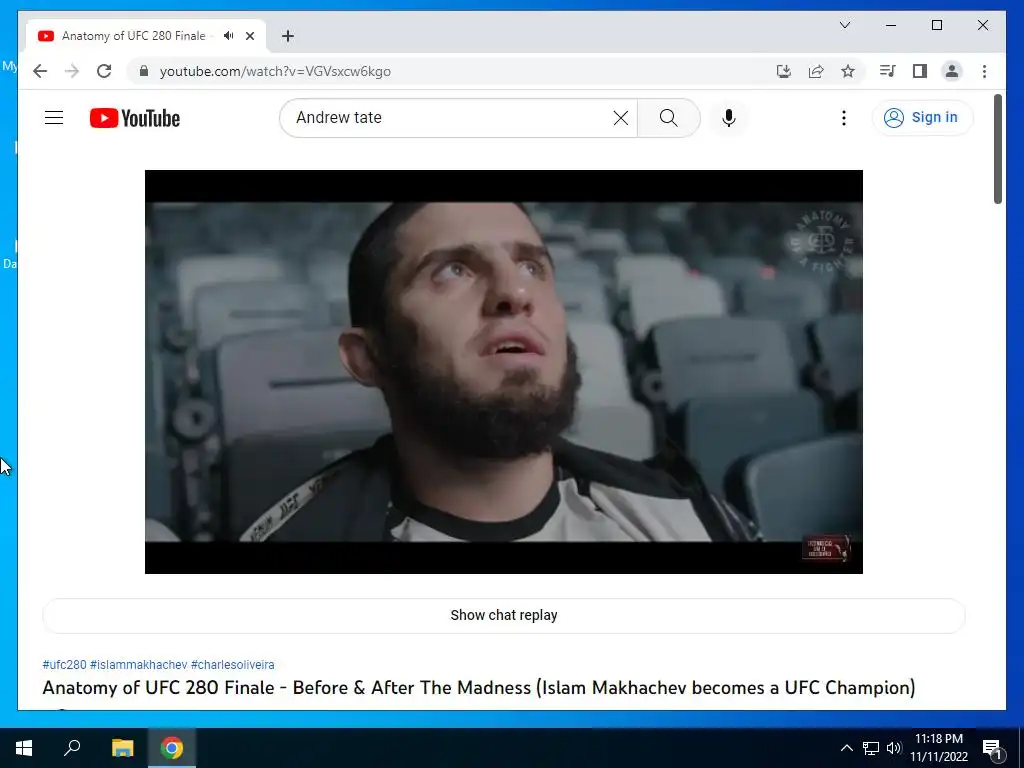Open the Chrome side panel
This screenshot has width=1024, height=768.
click(x=920, y=71)
